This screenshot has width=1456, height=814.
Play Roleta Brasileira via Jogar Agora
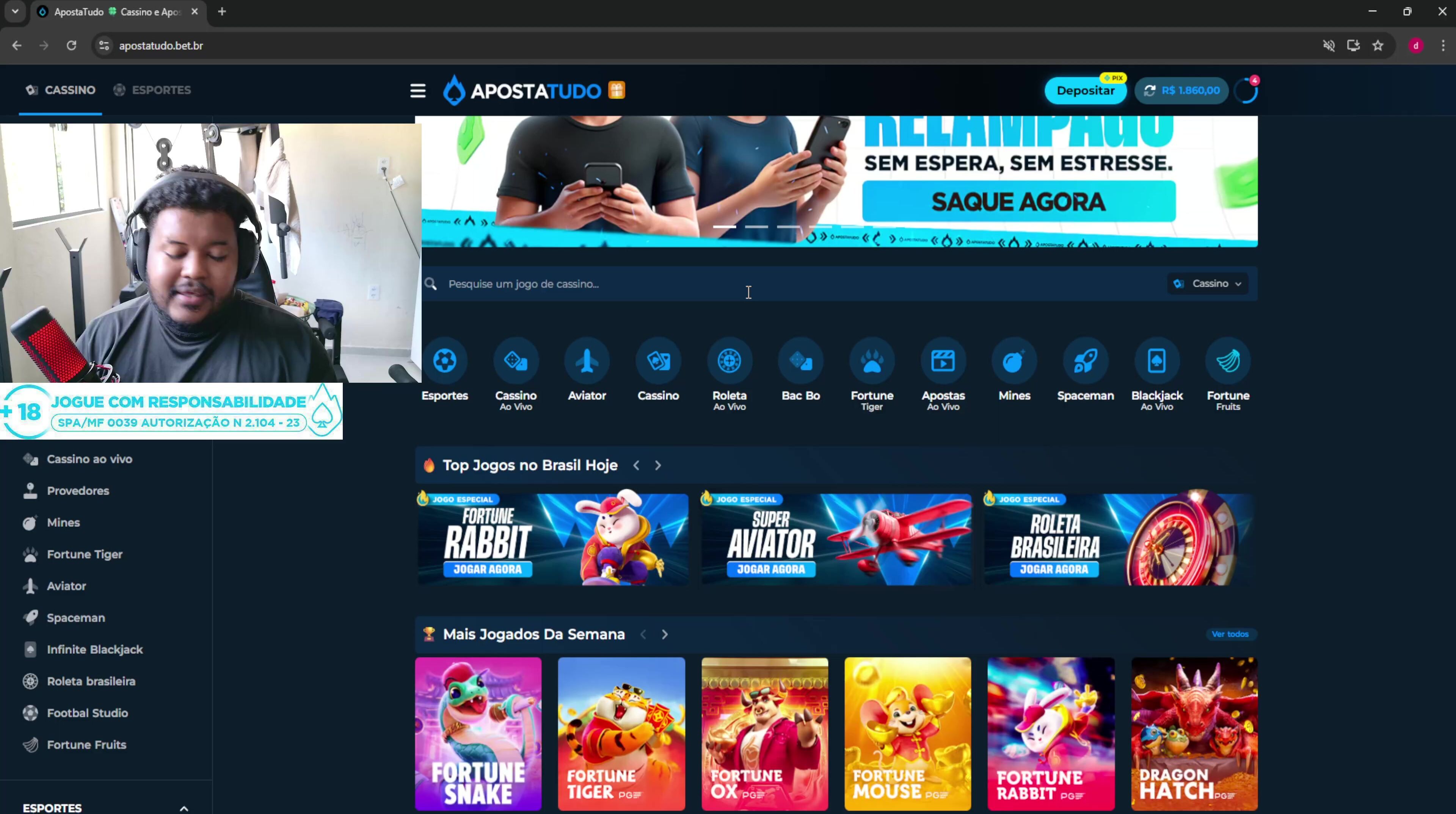click(1054, 570)
